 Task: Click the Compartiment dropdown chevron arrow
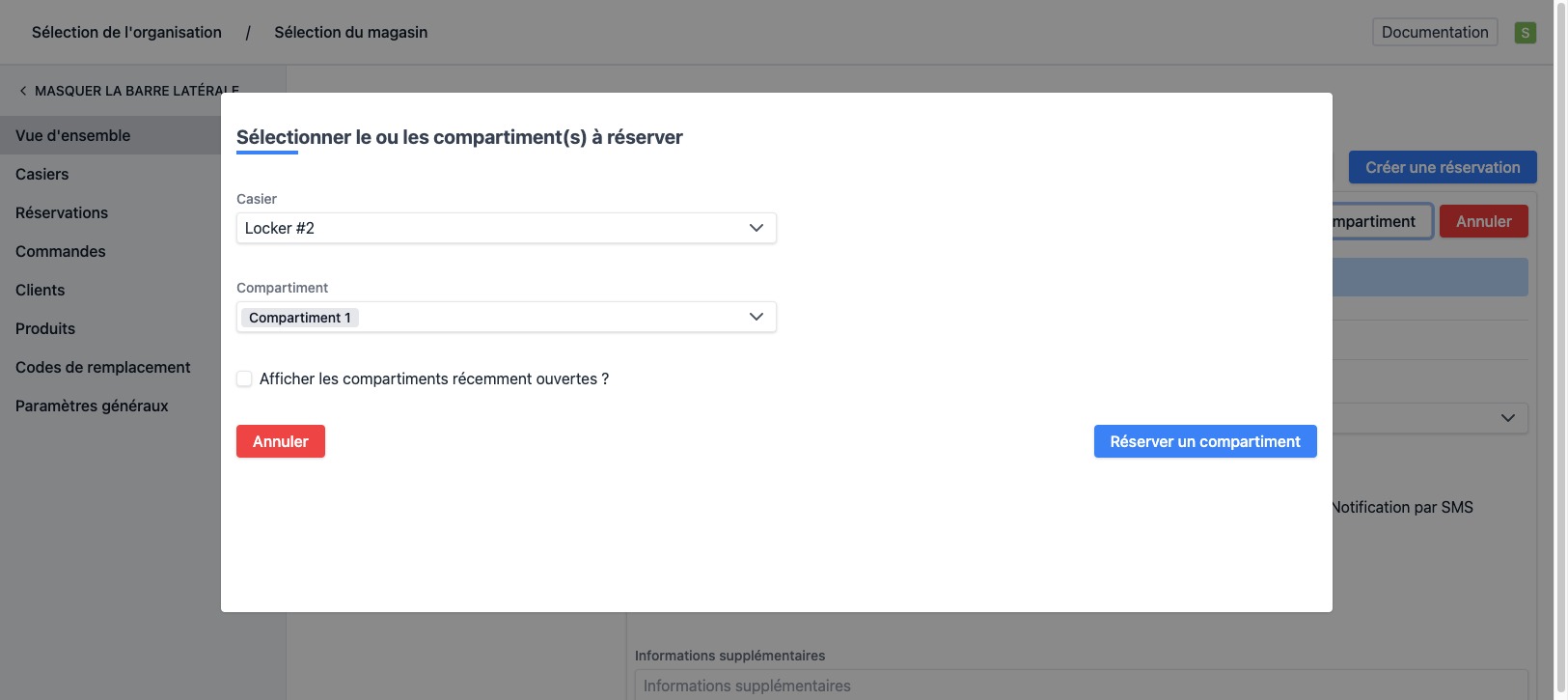click(756, 317)
